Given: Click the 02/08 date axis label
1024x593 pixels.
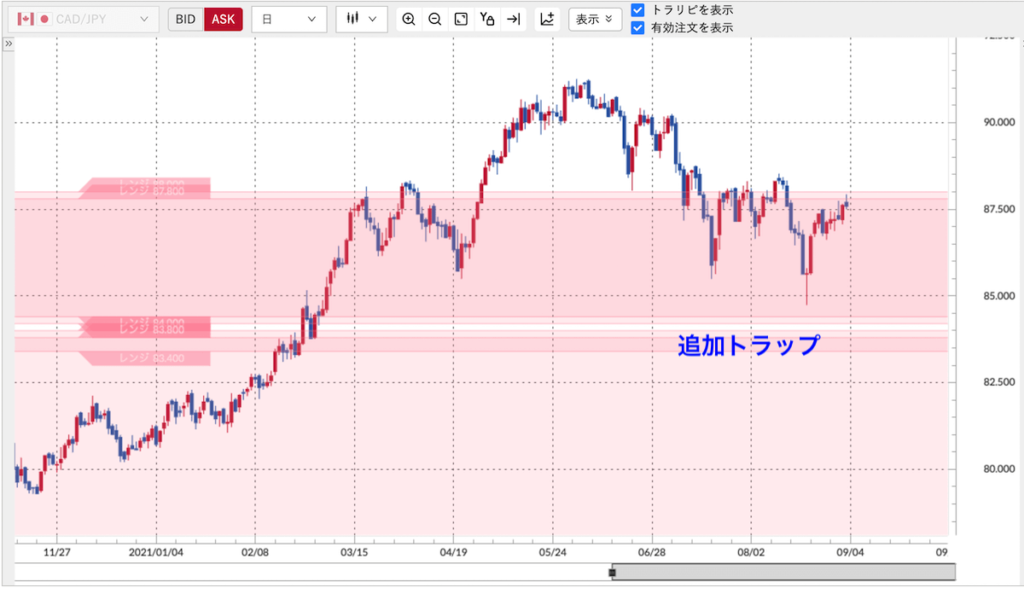Looking at the screenshot, I should click(255, 553).
